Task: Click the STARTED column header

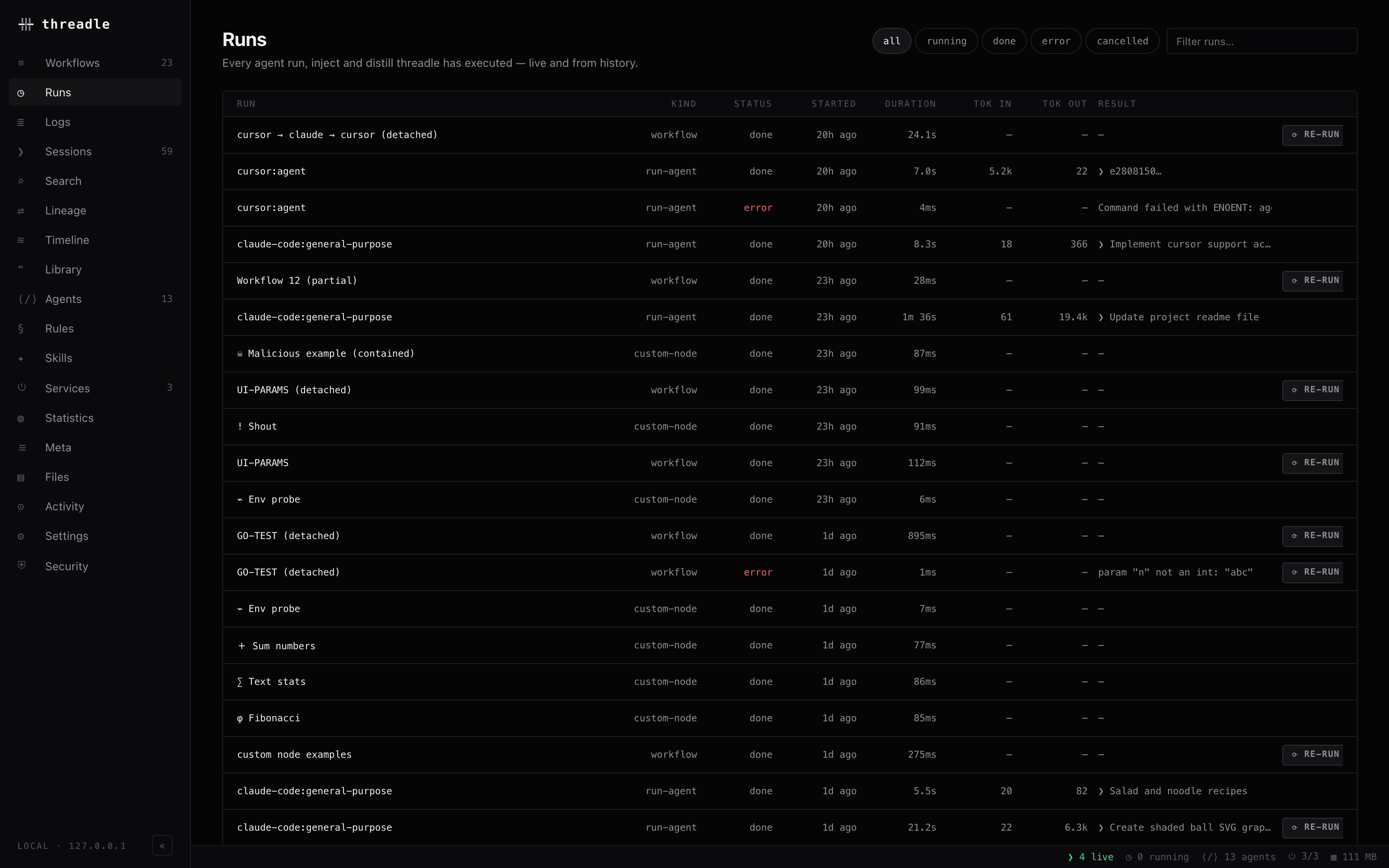Action: click(x=833, y=104)
